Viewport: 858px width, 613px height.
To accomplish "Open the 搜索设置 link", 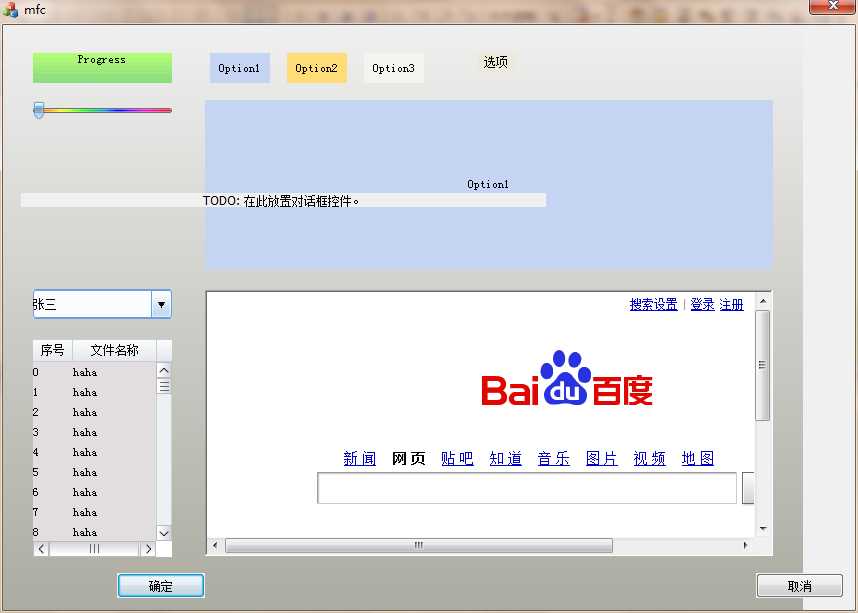I will pos(653,304).
